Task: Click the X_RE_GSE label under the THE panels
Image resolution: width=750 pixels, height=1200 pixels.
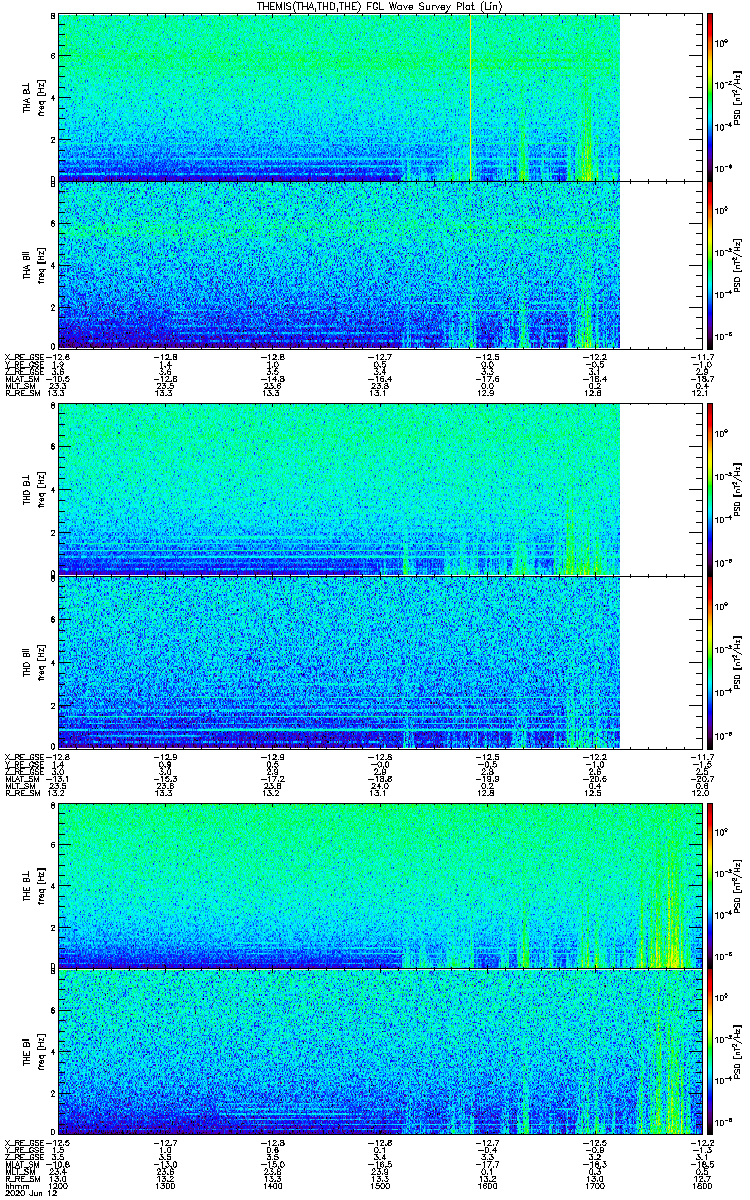Action: [x=25, y=1142]
